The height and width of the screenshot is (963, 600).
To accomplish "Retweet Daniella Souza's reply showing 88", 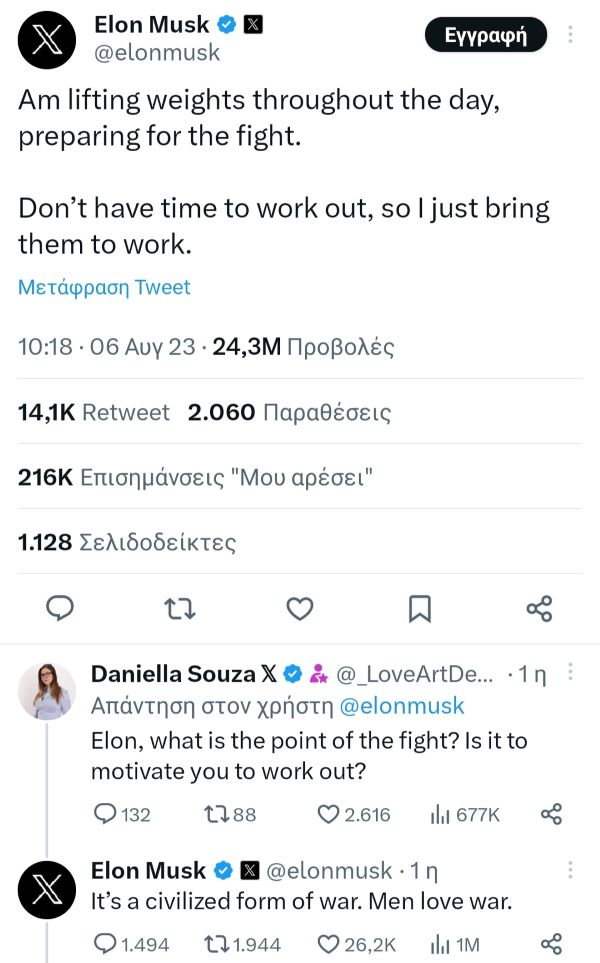I will click(230, 814).
